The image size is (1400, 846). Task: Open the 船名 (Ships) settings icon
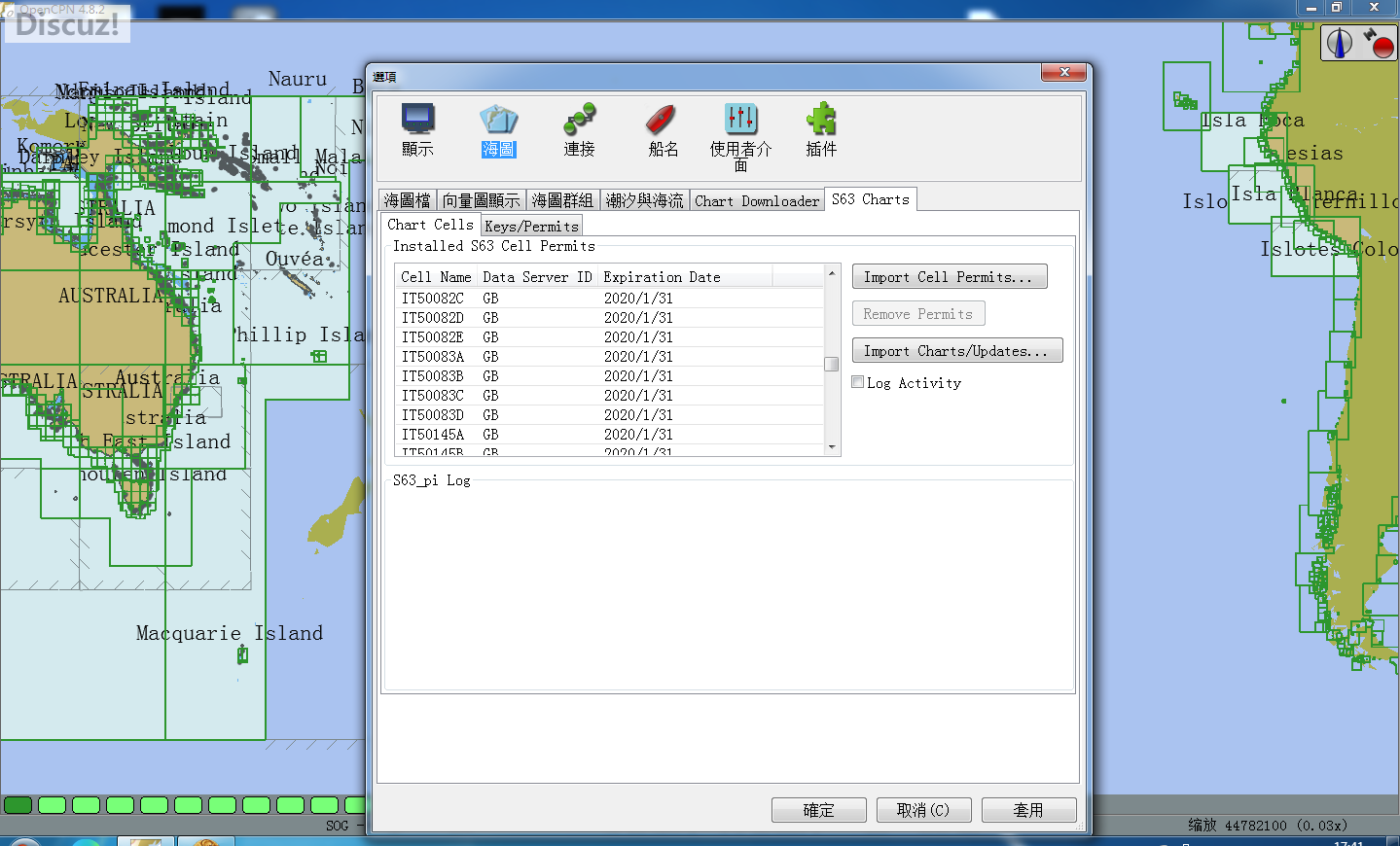pyautogui.click(x=663, y=129)
